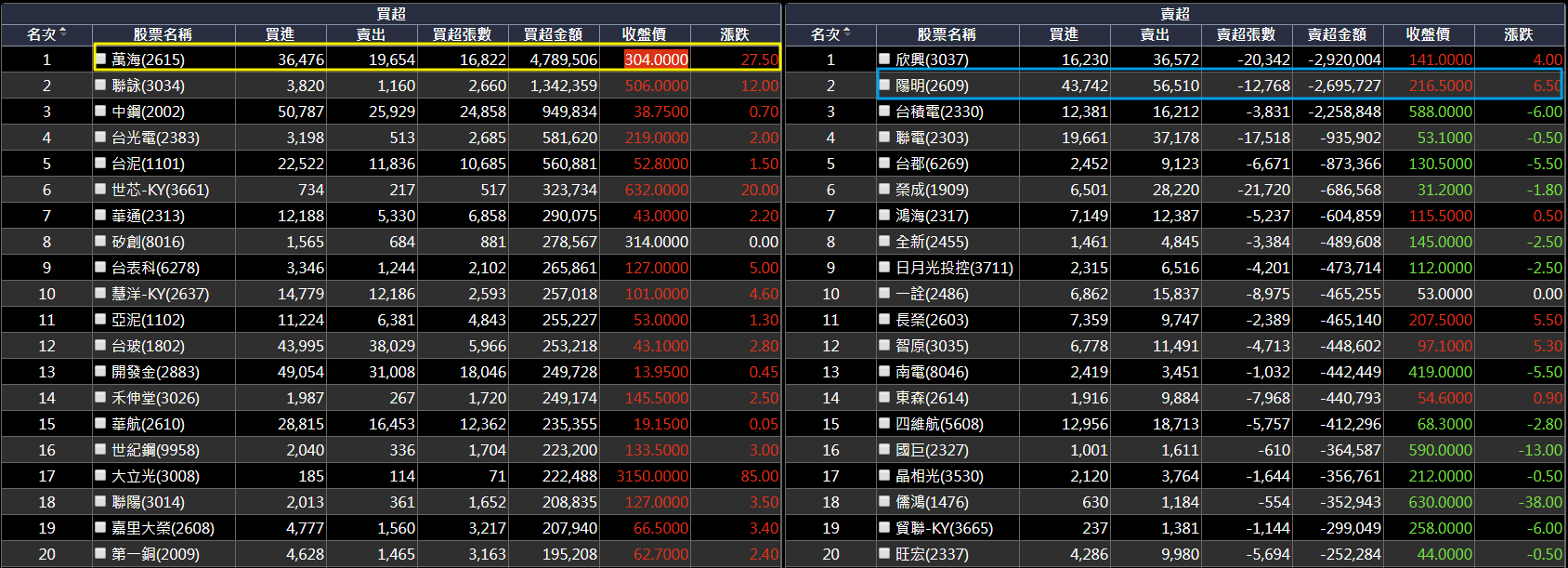Open stock 嘉里大榮(2608)

[163, 528]
